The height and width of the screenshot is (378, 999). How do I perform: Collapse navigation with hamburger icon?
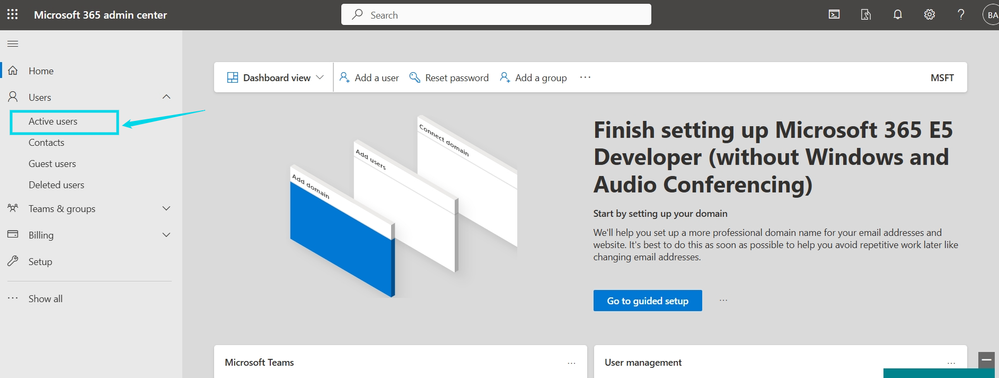pos(12,44)
